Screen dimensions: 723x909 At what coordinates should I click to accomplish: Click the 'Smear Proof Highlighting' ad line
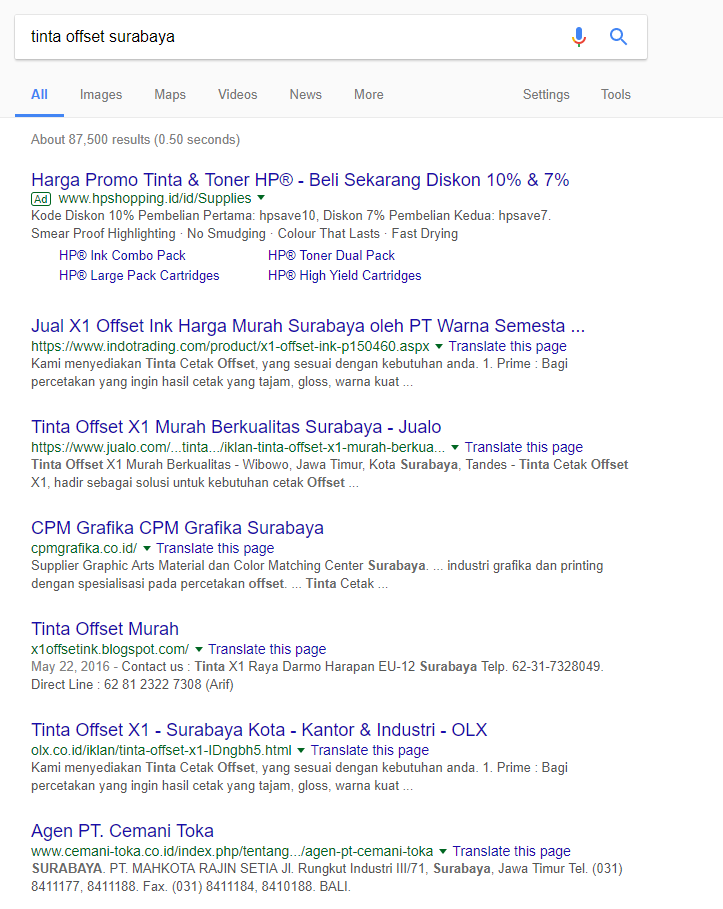tap(244, 234)
